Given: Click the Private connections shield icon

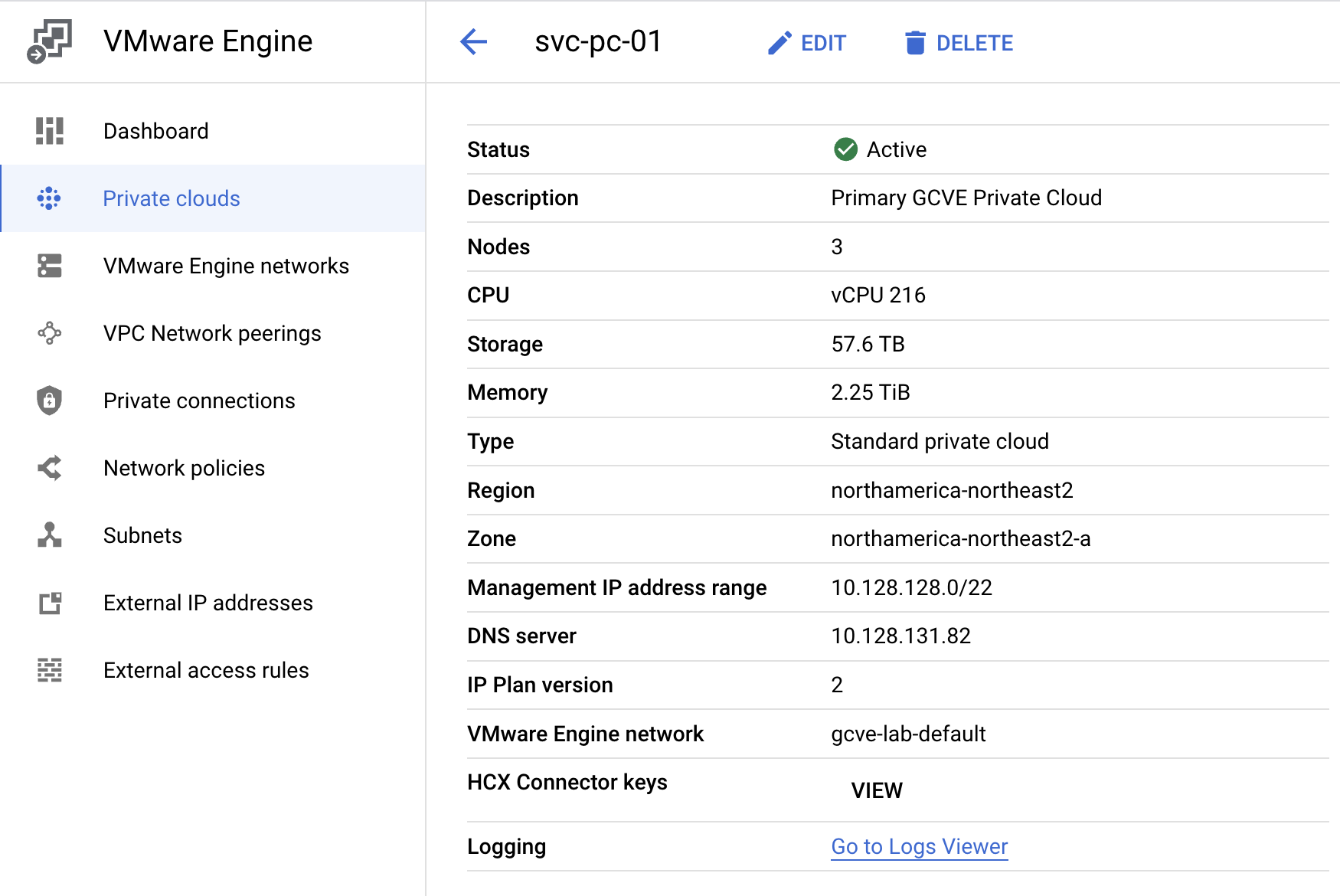Looking at the screenshot, I should [50, 401].
